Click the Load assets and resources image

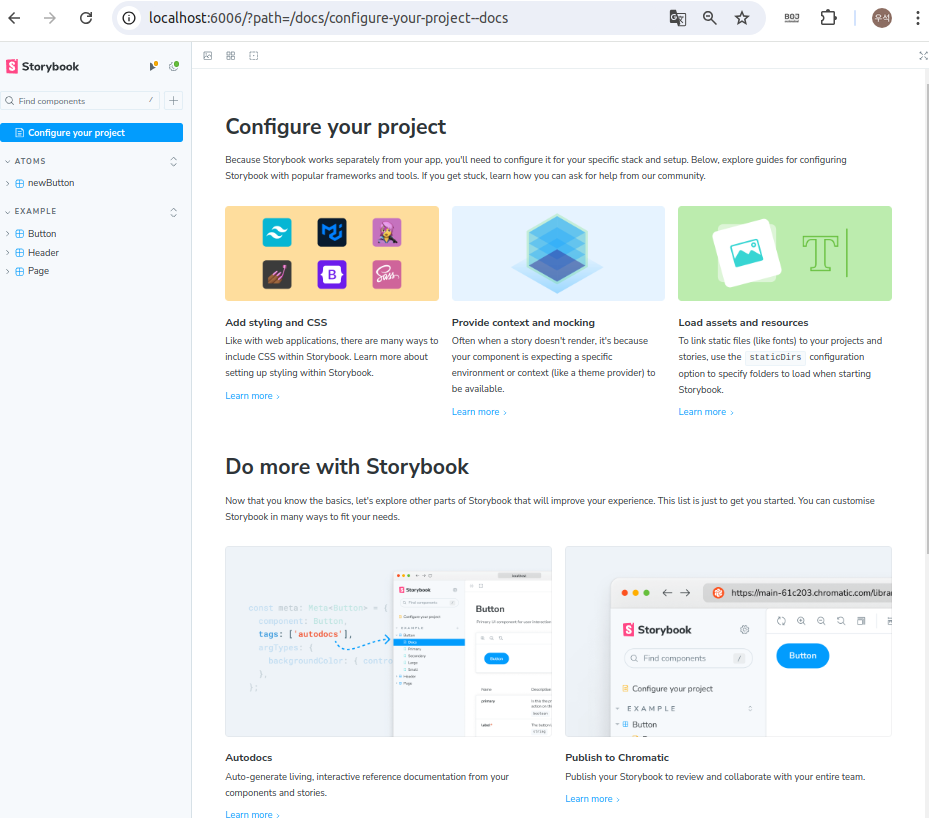[x=784, y=254]
